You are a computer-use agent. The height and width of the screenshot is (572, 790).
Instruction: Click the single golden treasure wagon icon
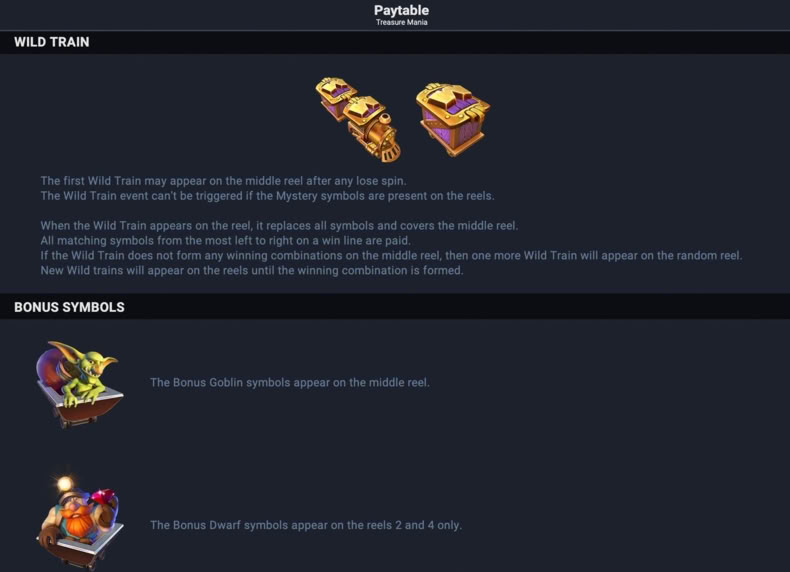click(452, 119)
